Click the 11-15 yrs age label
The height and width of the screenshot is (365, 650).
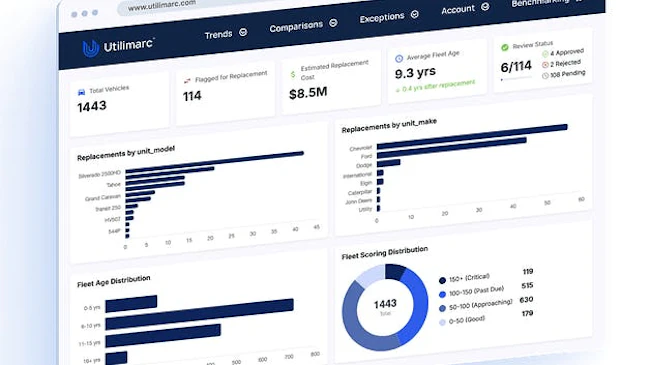click(x=90, y=343)
